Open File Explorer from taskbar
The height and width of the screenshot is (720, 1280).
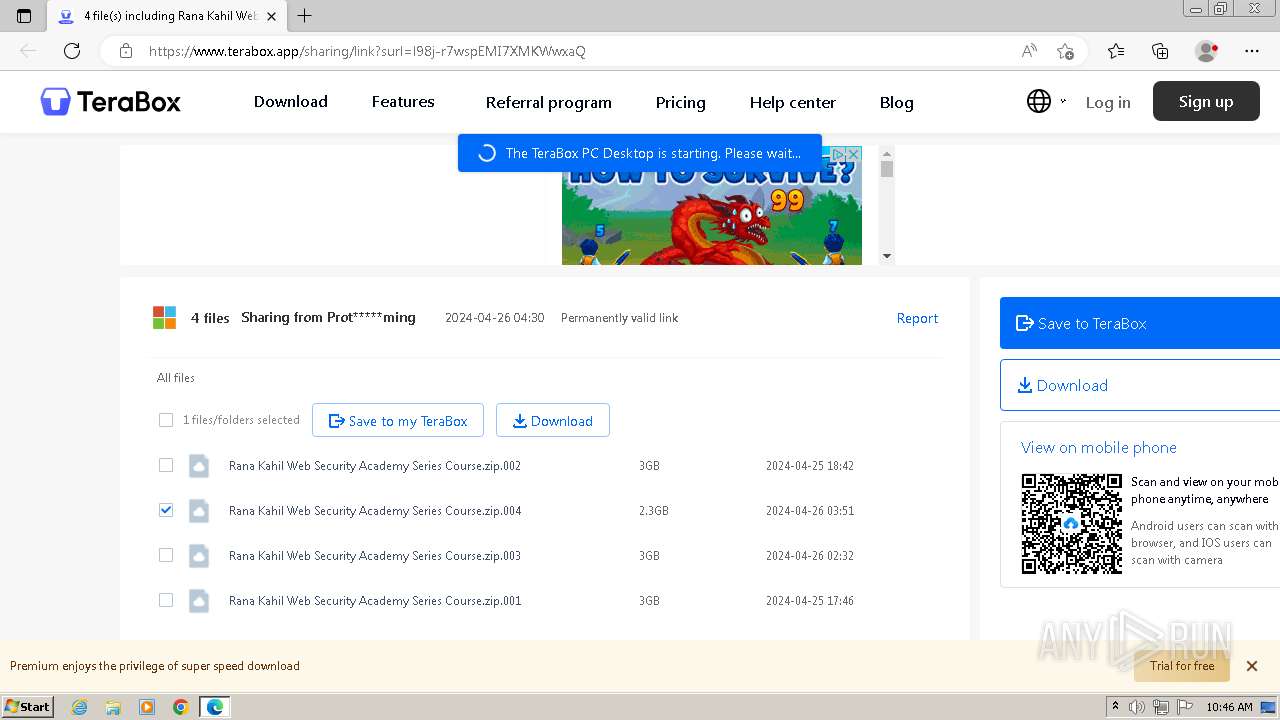tap(113, 707)
